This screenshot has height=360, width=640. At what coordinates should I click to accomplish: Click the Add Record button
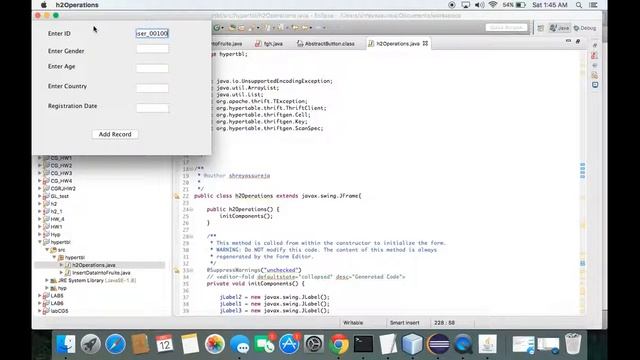coord(115,134)
